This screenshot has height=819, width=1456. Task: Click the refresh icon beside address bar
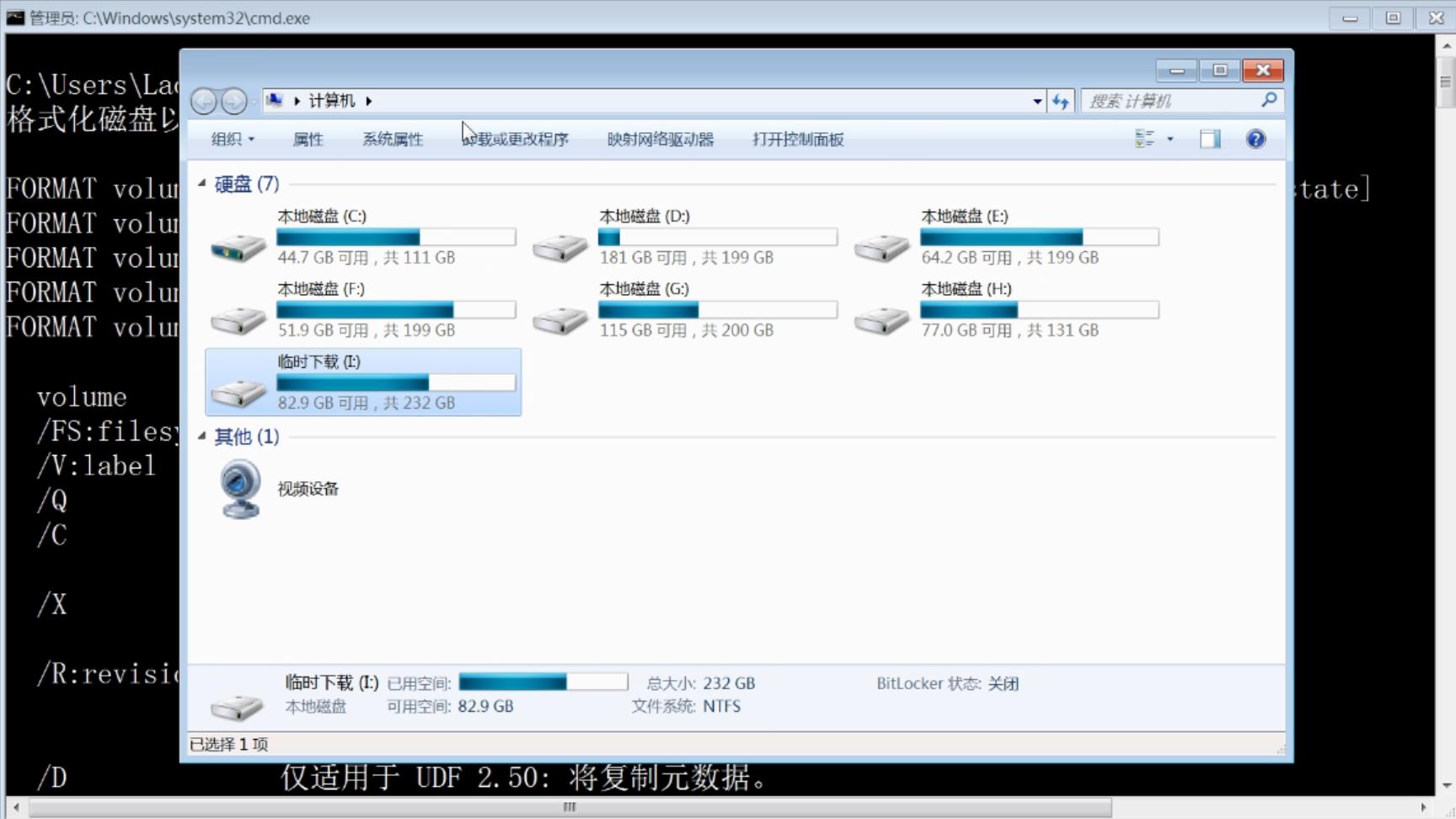coord(1060,100)
